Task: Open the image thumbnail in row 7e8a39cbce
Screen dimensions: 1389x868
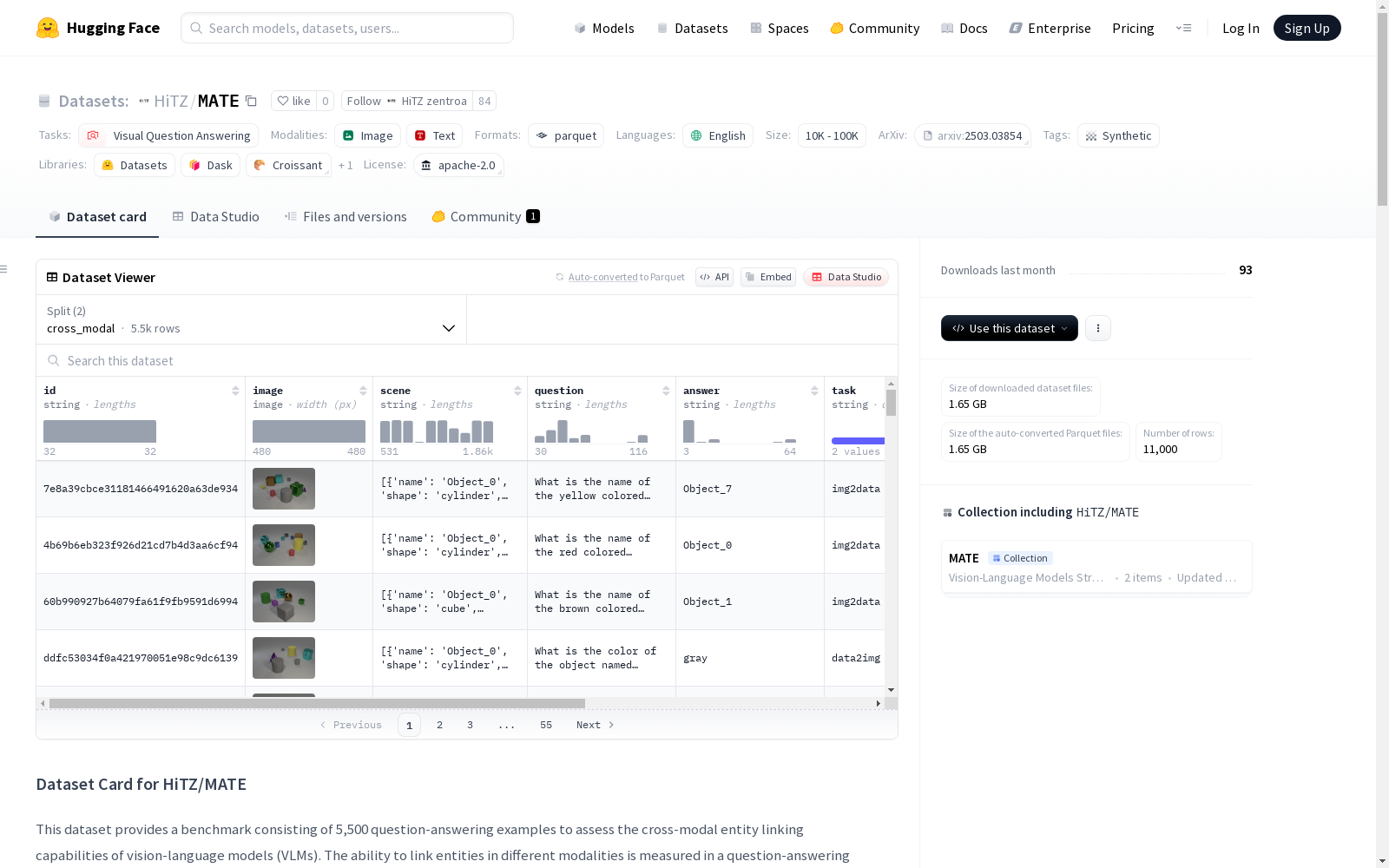Action: pos(284,489)
